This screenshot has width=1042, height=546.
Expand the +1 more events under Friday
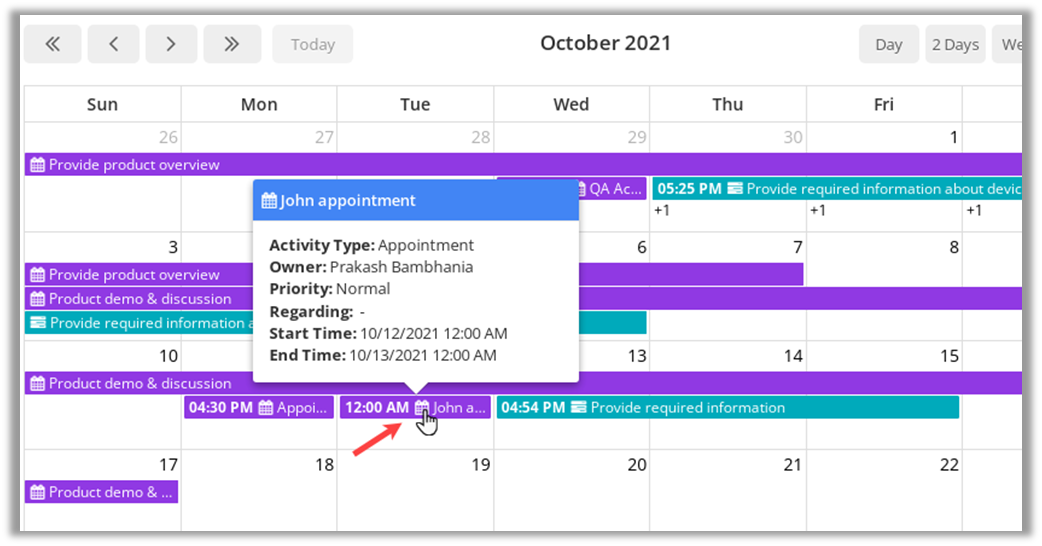pyautogui.click(x=817, y=210)
